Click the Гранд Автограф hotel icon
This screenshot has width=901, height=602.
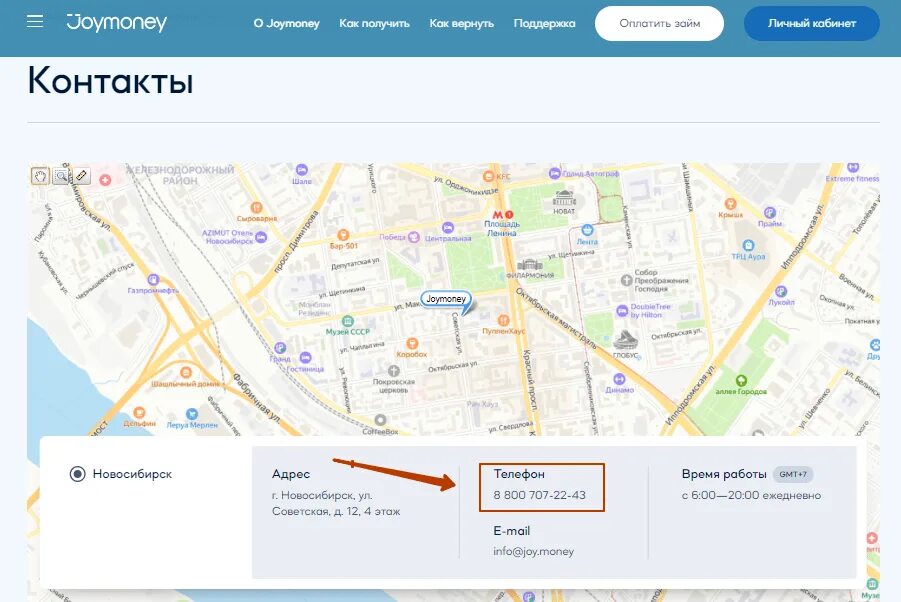pyautogui.click(x=555, y=173)
